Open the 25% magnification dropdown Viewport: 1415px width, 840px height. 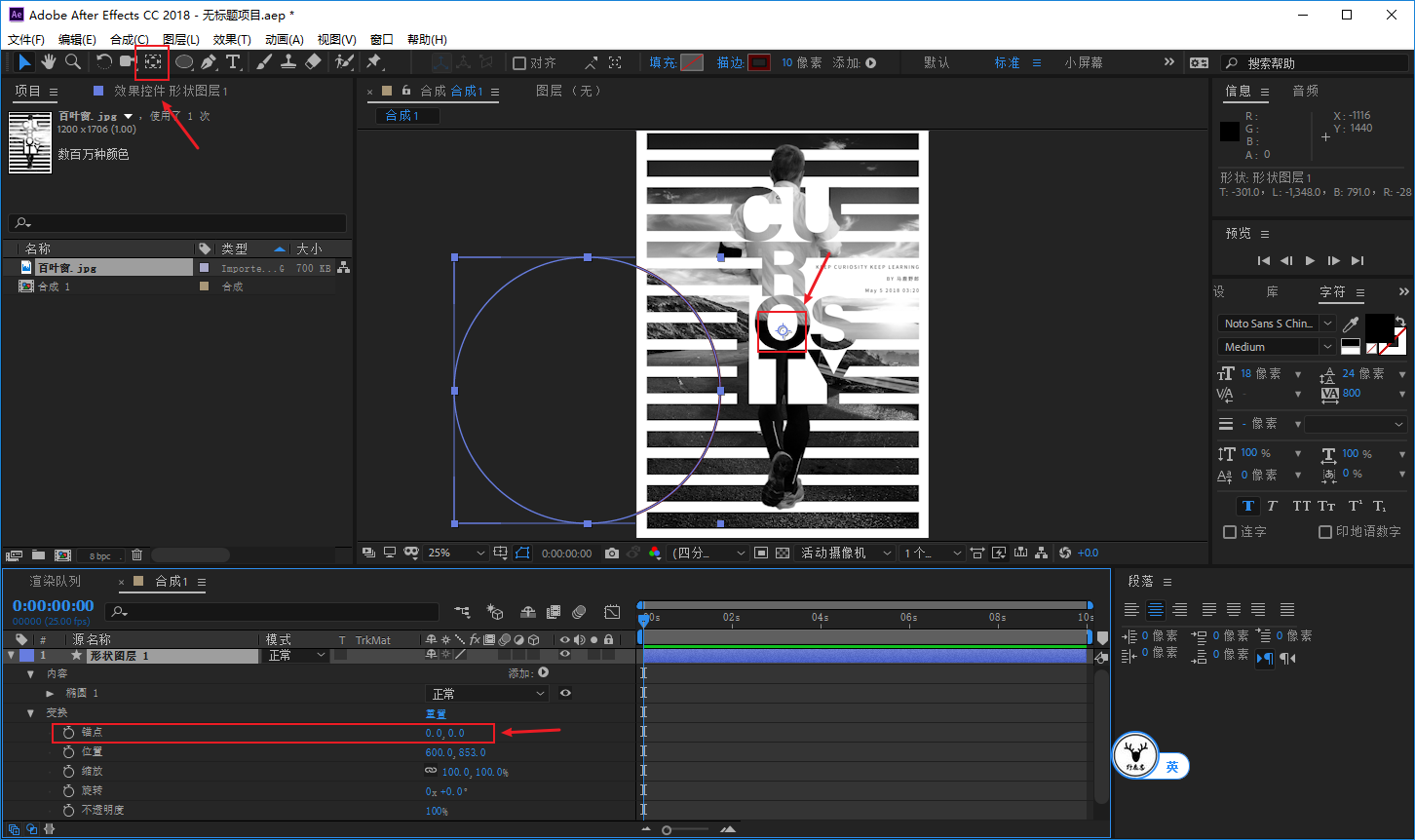(x=456, y=553)
